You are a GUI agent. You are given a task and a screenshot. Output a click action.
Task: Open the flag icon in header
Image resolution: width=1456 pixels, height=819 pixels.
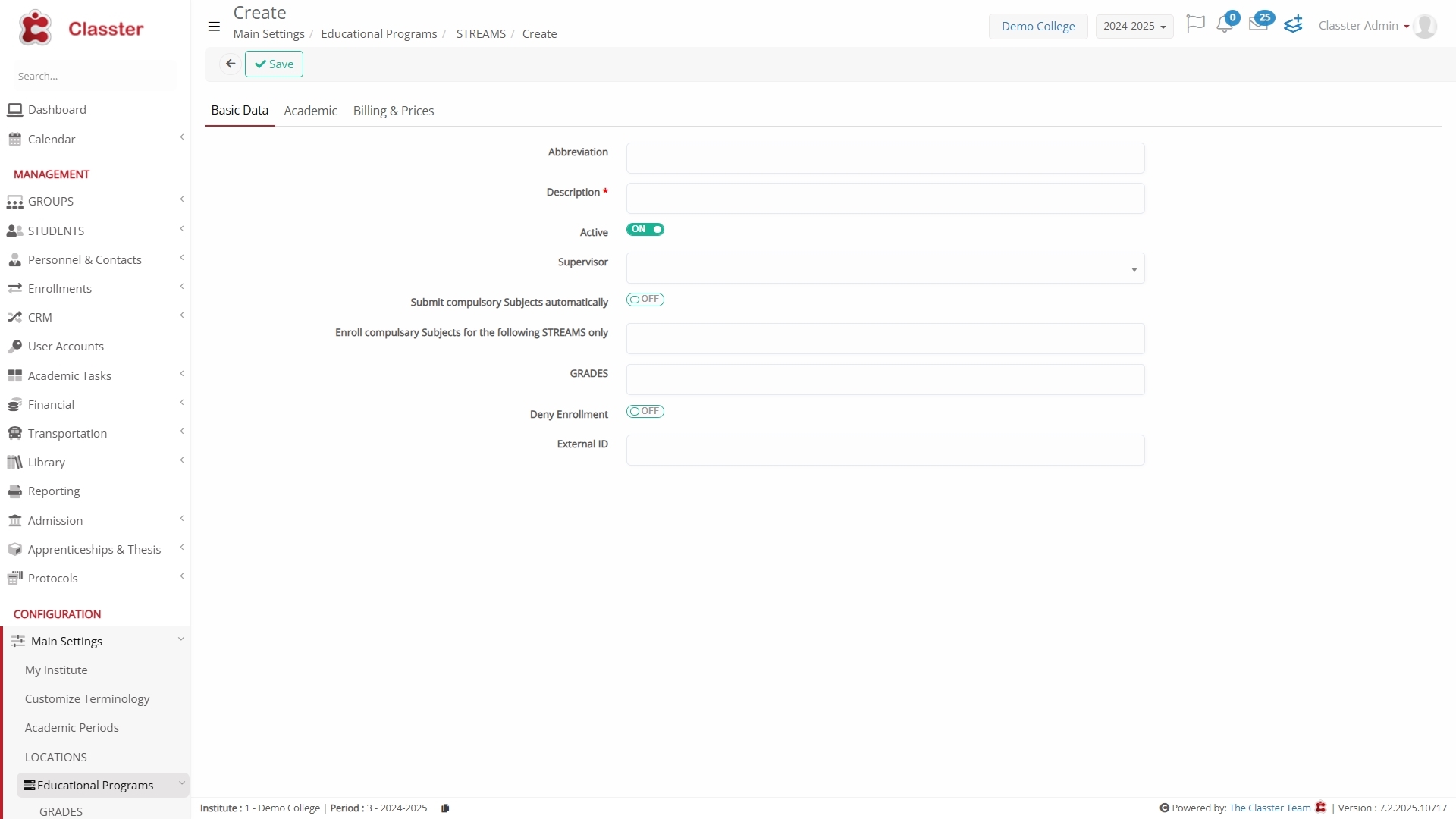click(1195, 24)
